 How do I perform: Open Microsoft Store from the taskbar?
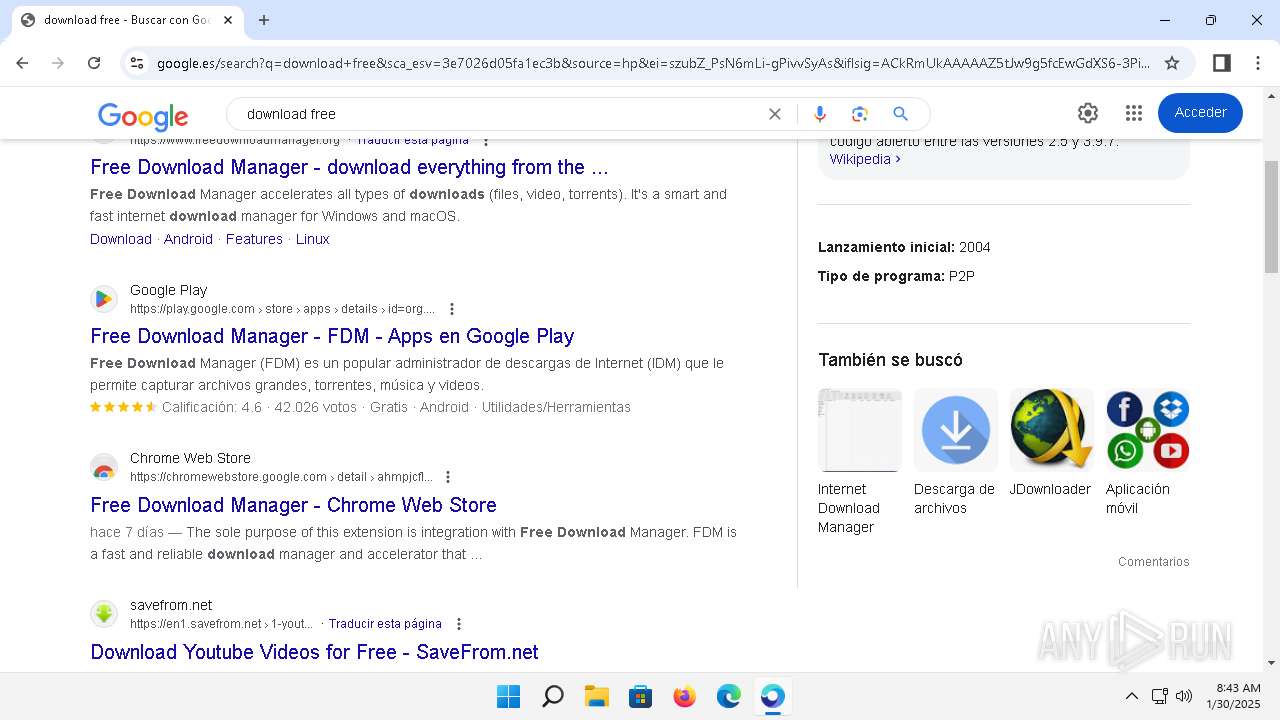click(x=640, y=696)
